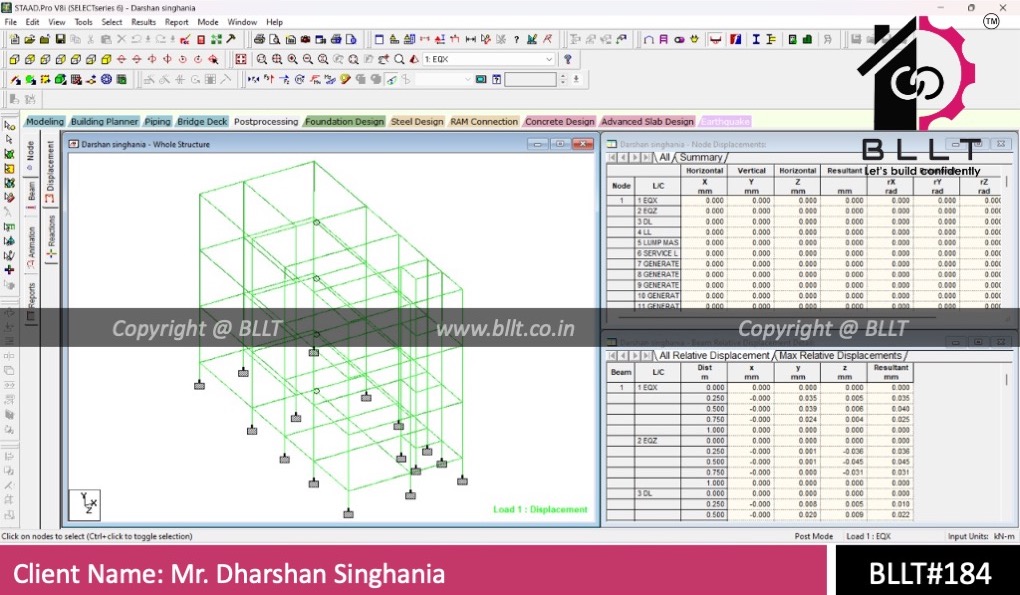Viewport: 1020px width, 595px height.
Task: Select the plain arrow cursor in left toolbar
Action: [9, 139]
